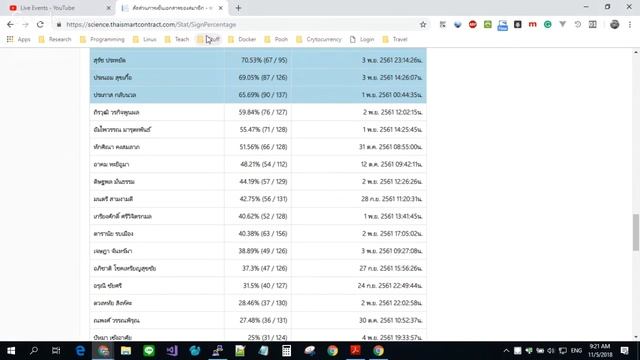Open Calculator from the taskbar
The width and height of the screenshot is (640, 360).
coord(287,351)
